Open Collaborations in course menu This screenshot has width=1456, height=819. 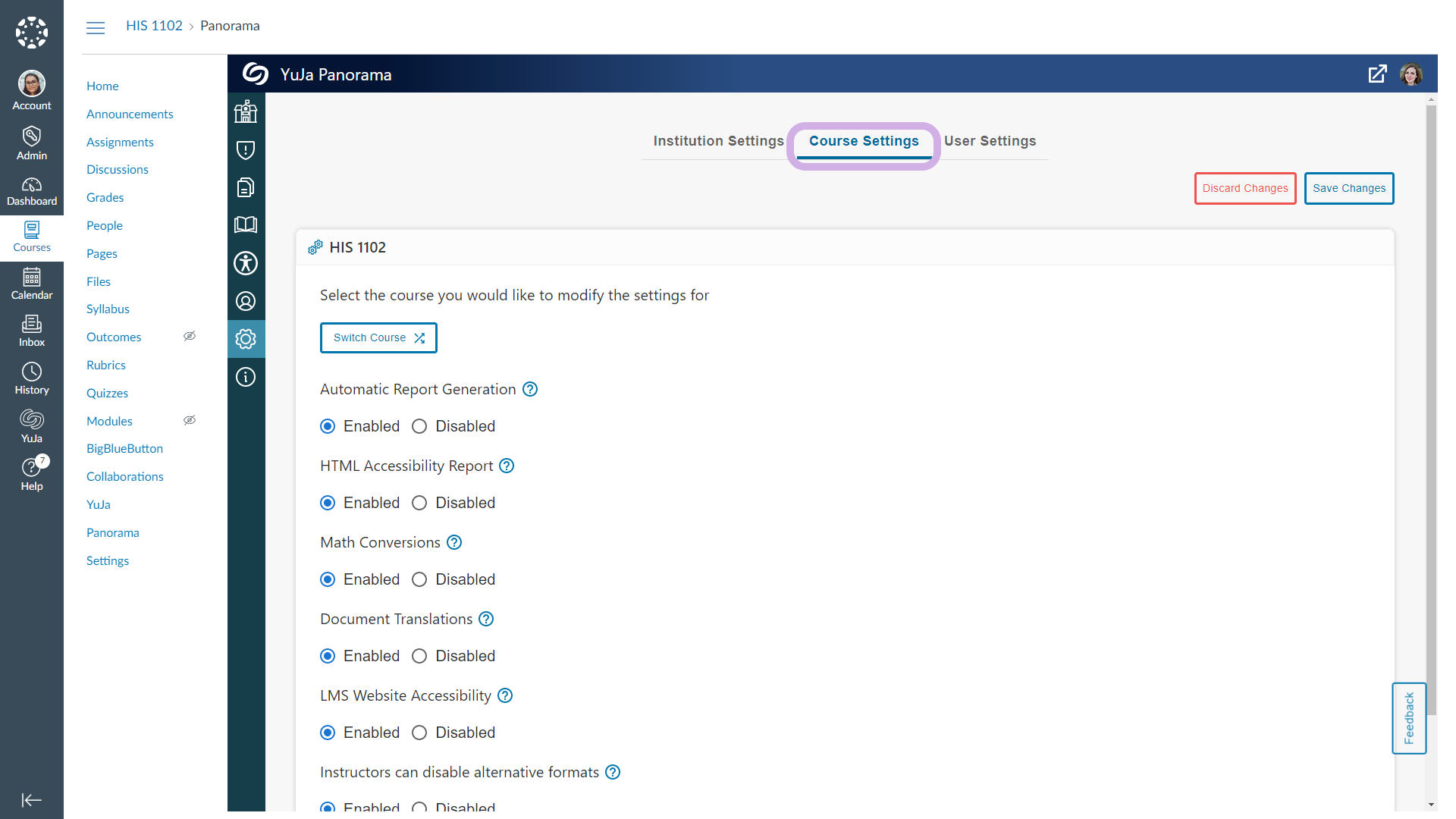click(x=125, y=476)
